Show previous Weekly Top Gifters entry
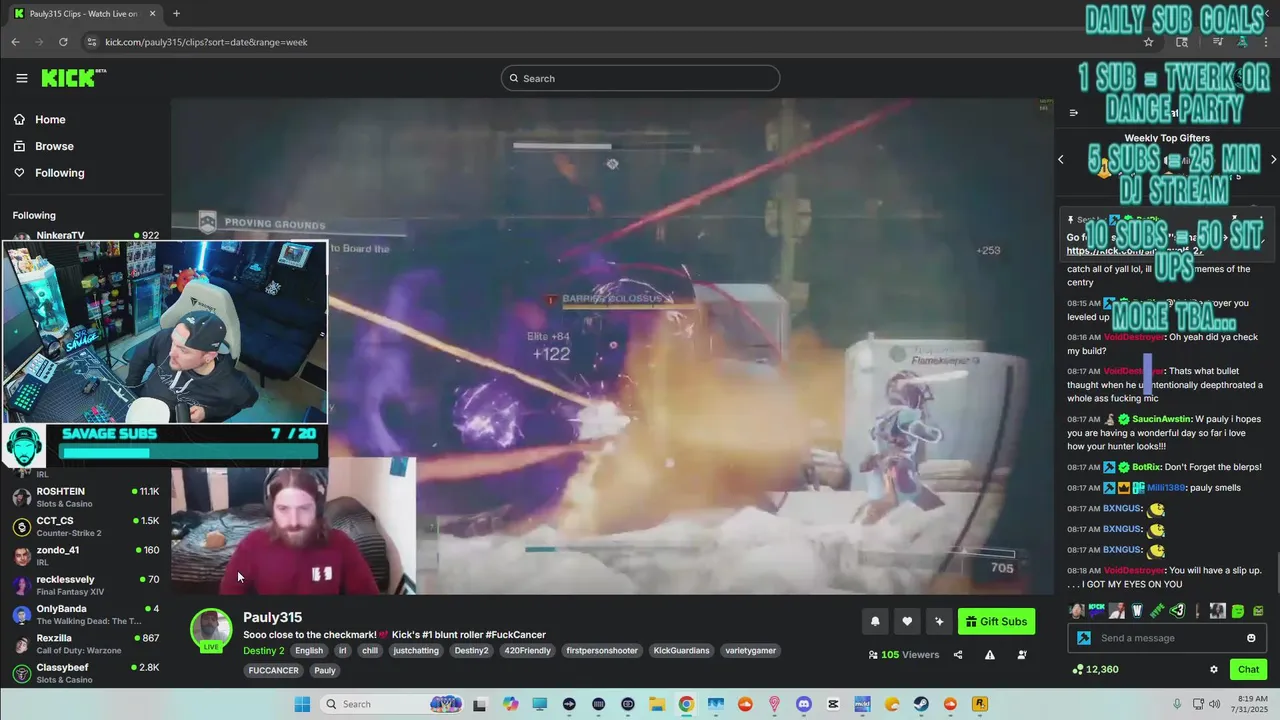Image resolution: width=1280 pixels, height=720 pixels. (1061, 160)
